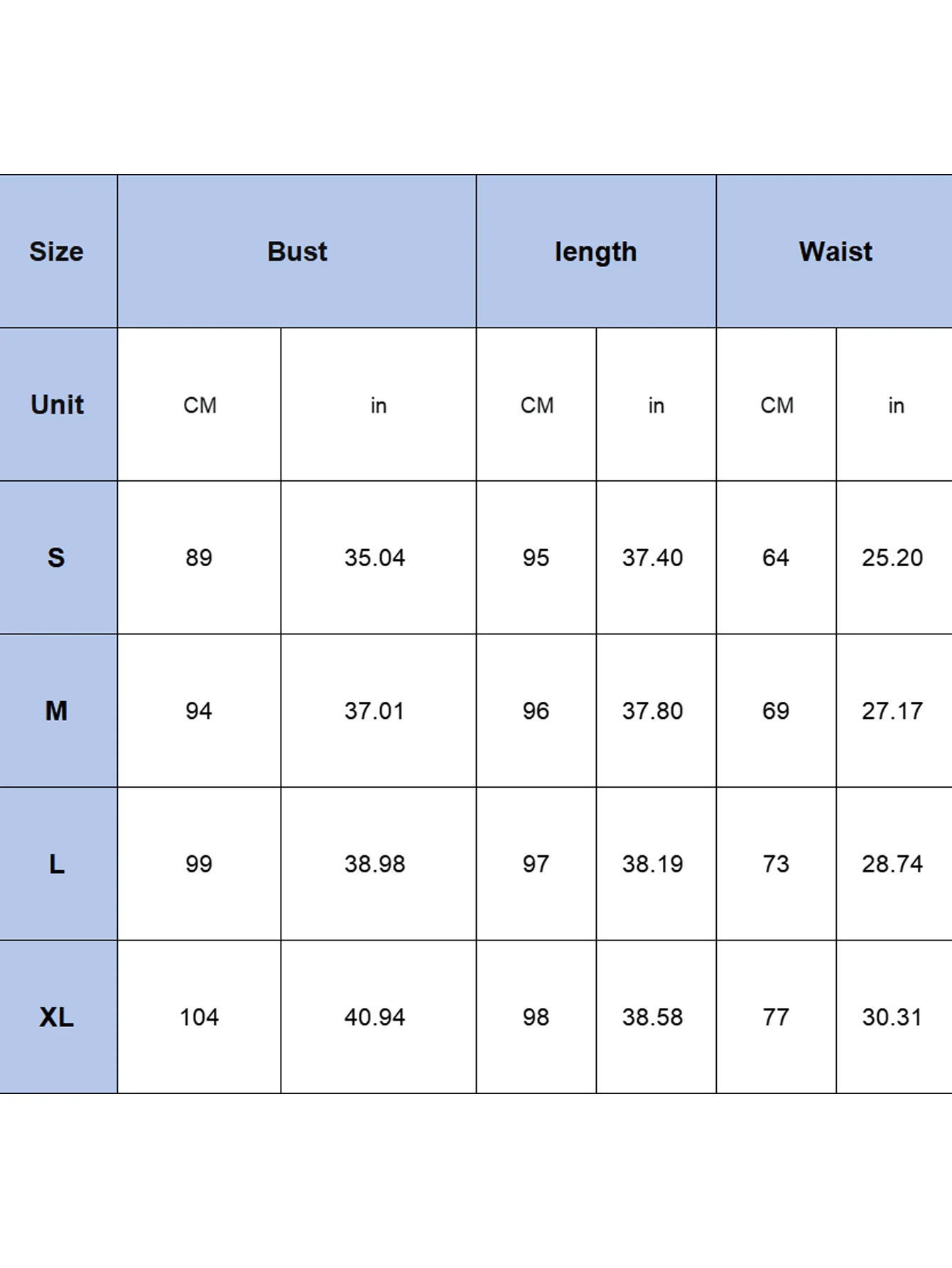Screen dimensions: 952x1268
Task: Click the 30.31 waist inch cell
Action: point(894,1017)
